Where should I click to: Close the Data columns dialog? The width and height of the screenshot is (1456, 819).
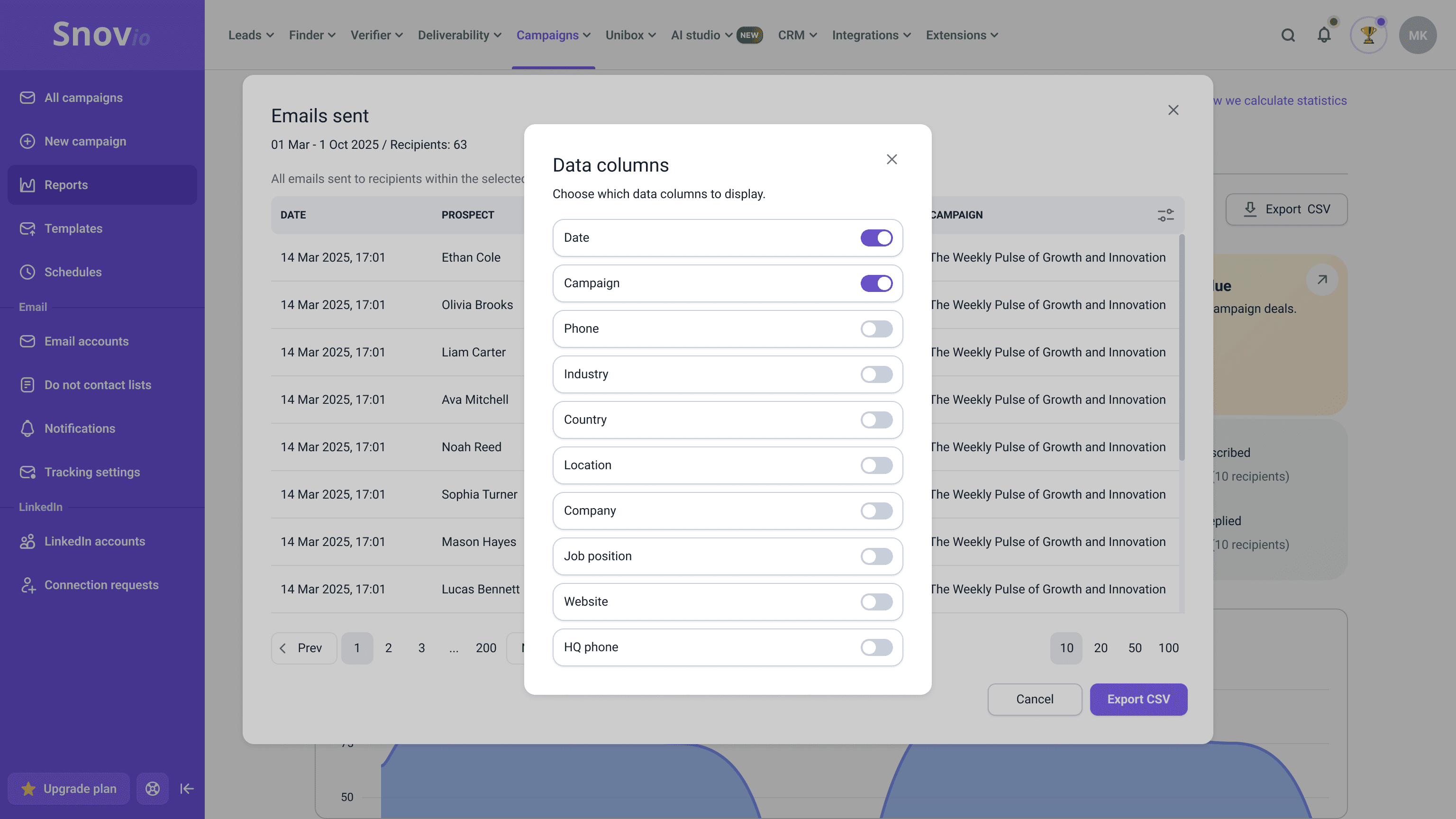click(892, 159)
